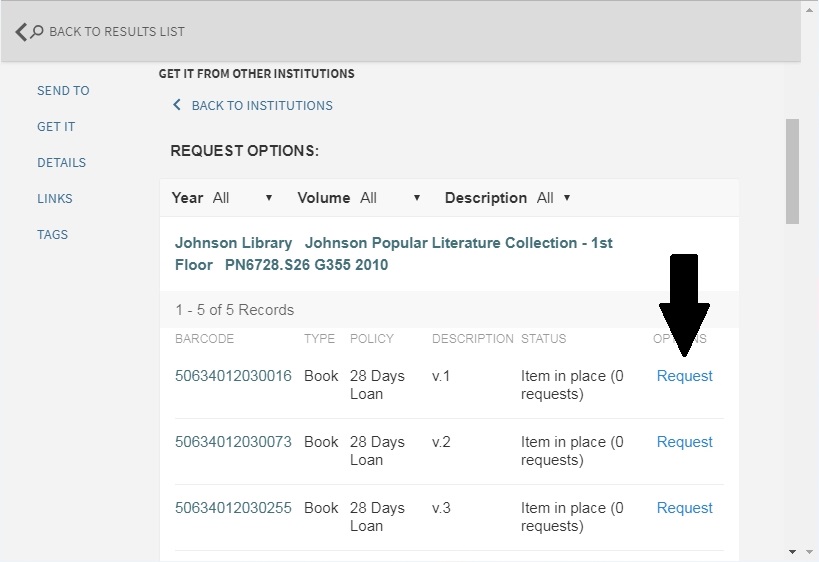Click the back-to-results search arrow icon
This screenshot has width=819, height=562.
(29, 32)
